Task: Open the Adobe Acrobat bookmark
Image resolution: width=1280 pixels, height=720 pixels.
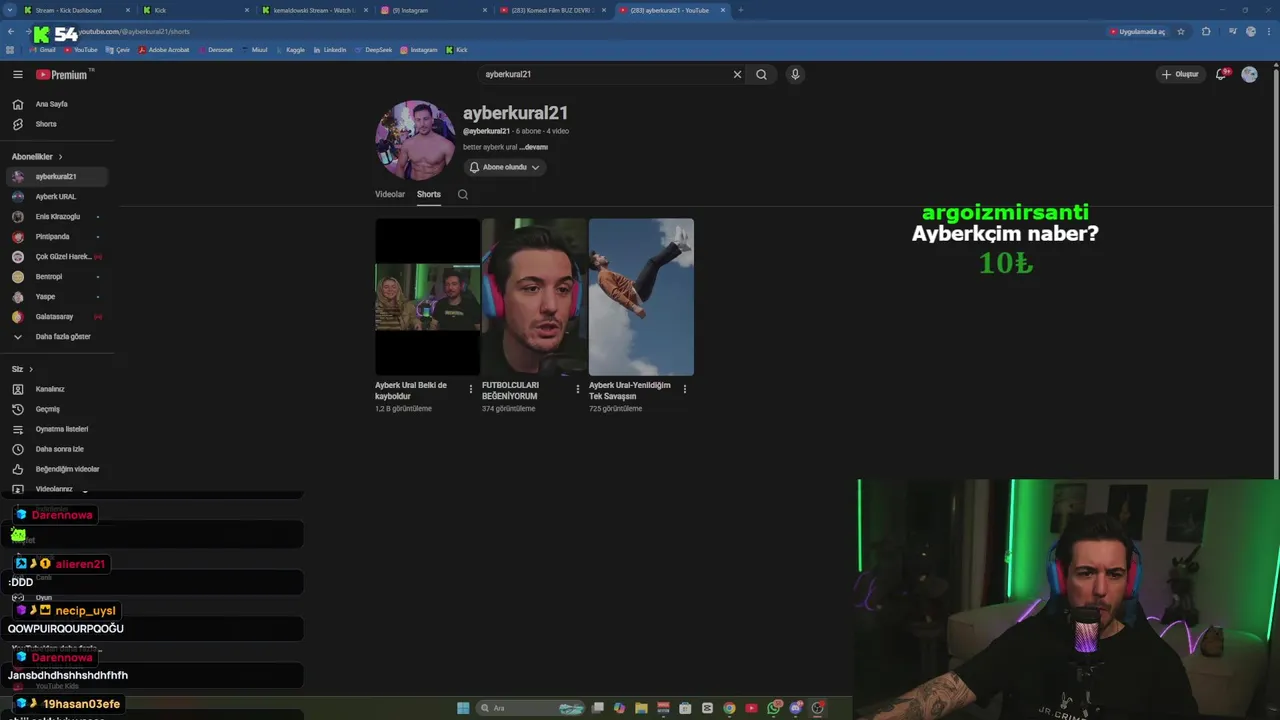Action: coord(165,50)
